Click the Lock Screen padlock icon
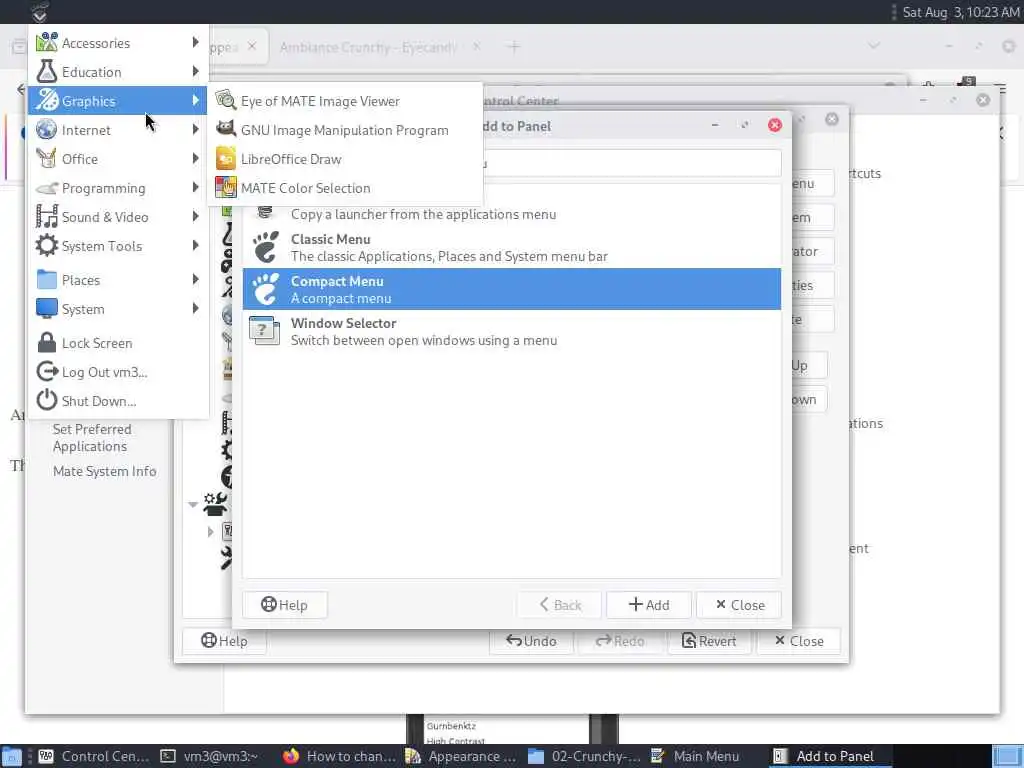 46,343
